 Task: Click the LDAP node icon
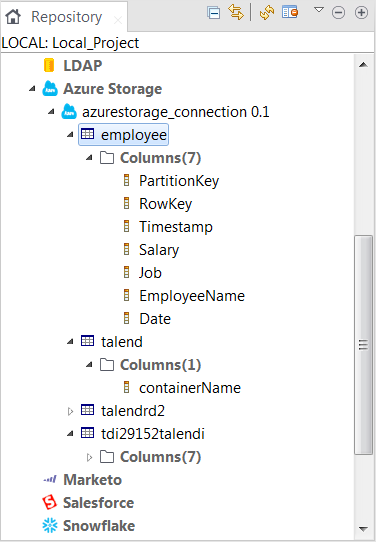(49, 65)
